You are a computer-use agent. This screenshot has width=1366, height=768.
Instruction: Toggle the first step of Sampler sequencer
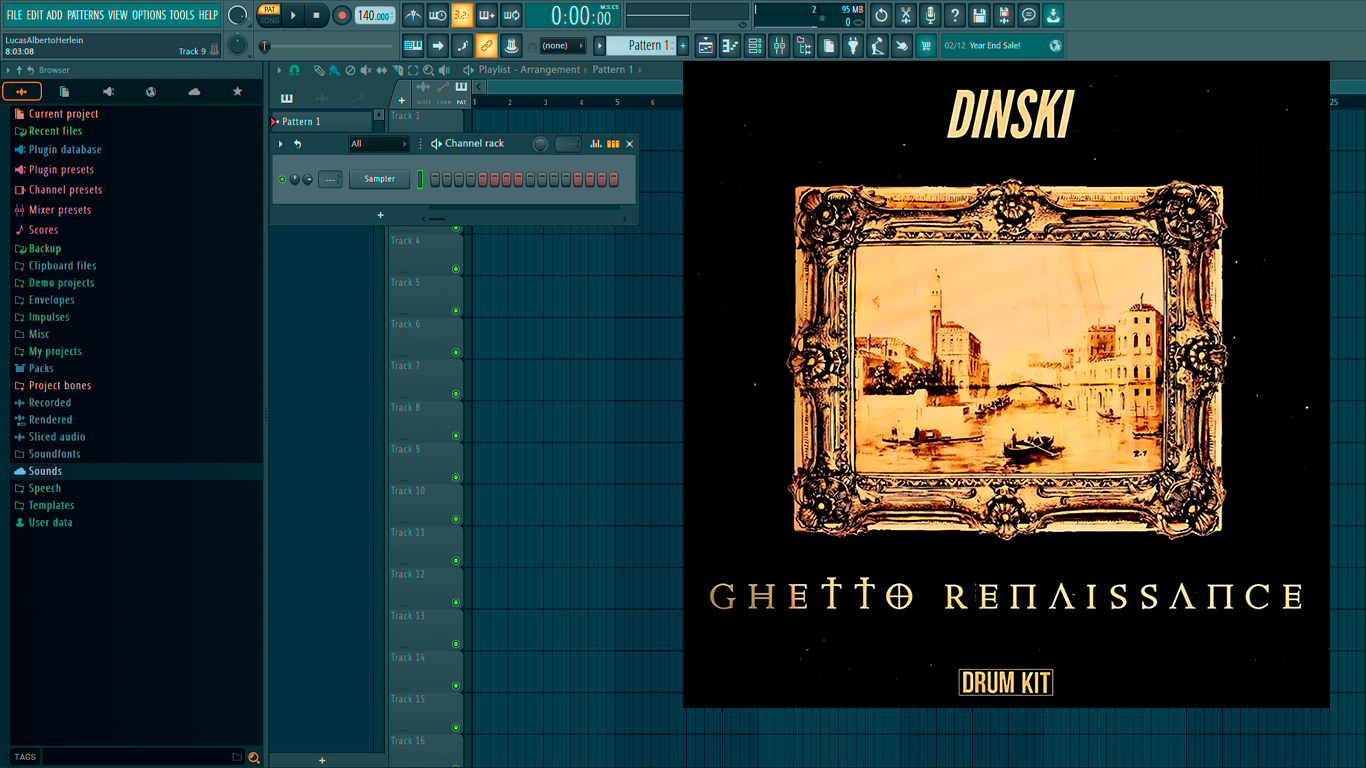(435, 179)
